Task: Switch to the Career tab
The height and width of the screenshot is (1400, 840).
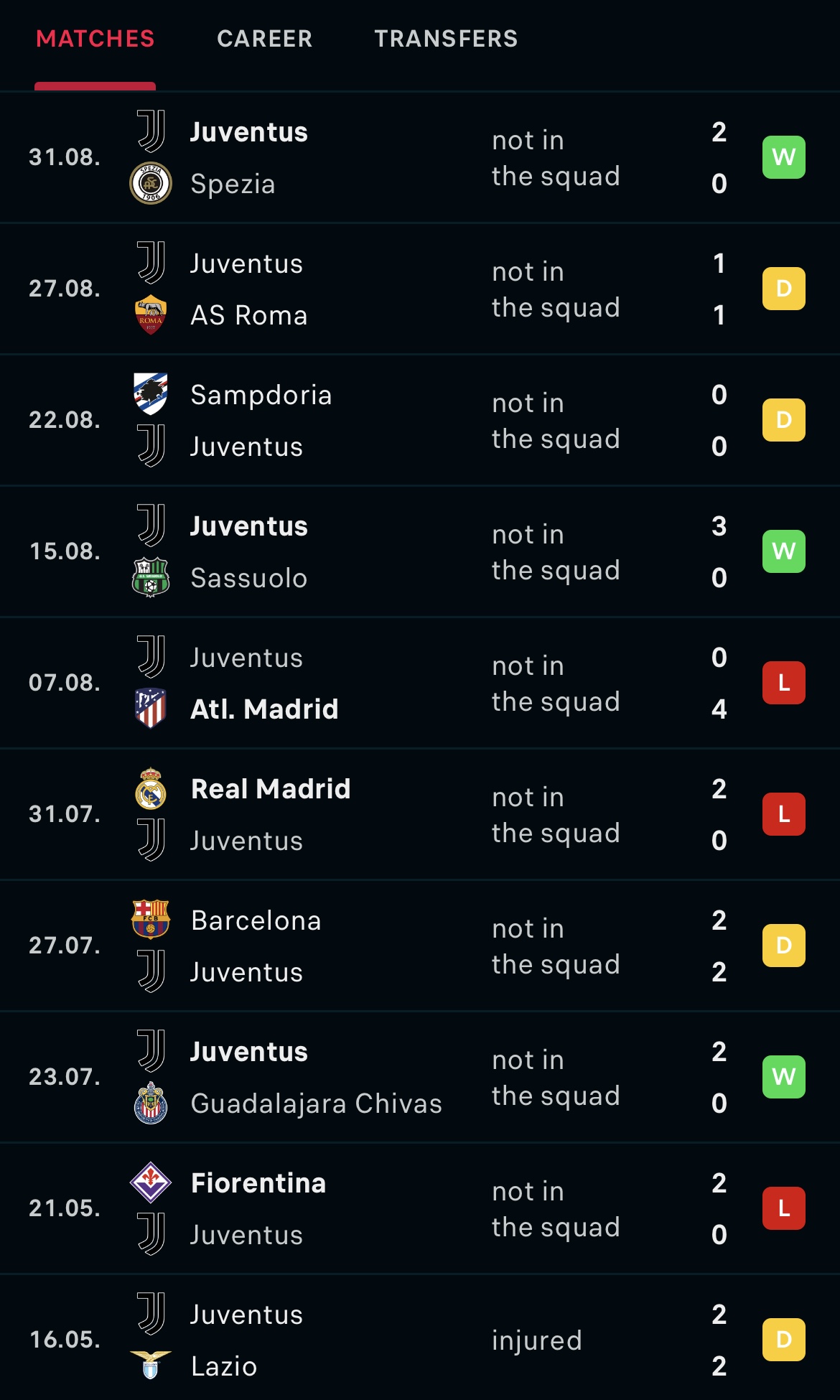Action: [x=265, y=39]
